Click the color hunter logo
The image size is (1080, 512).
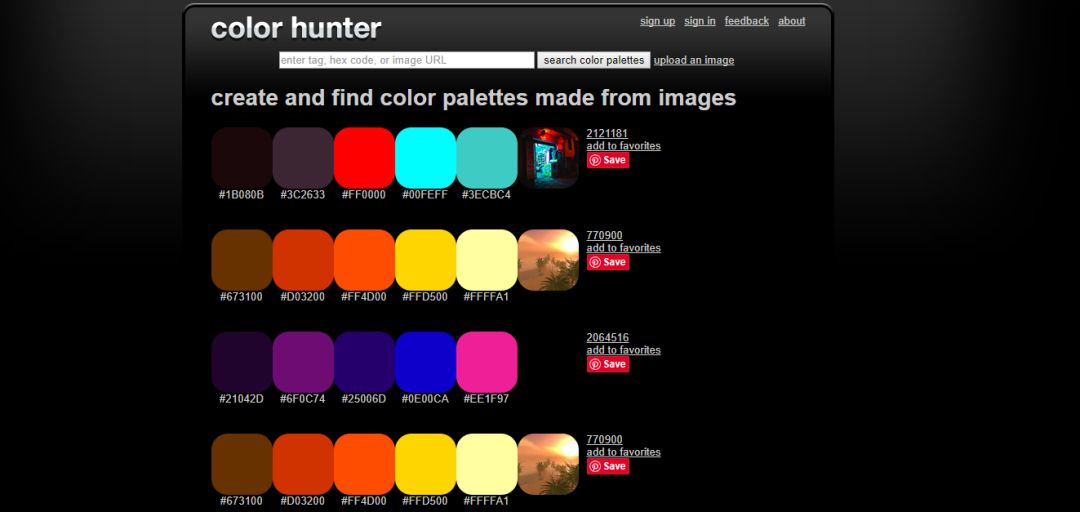click(x=296, y=28)
